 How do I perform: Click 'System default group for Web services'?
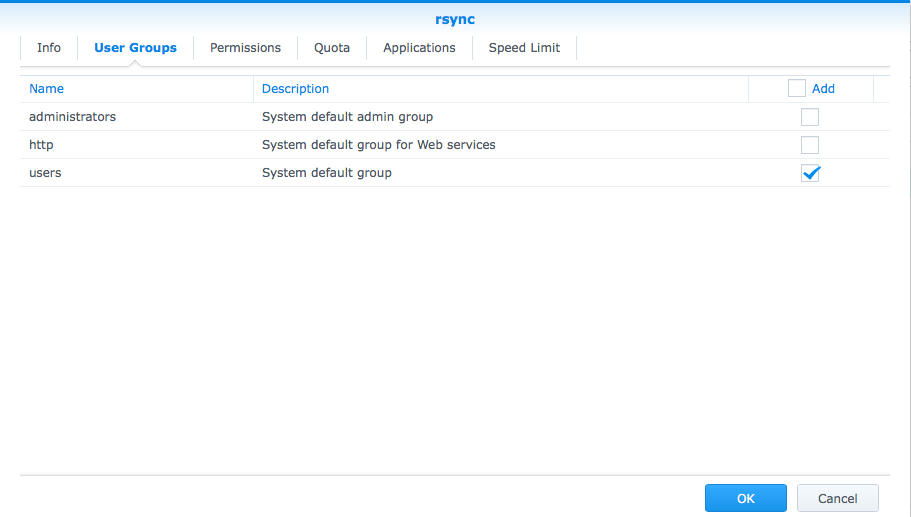tap(379, 145)
